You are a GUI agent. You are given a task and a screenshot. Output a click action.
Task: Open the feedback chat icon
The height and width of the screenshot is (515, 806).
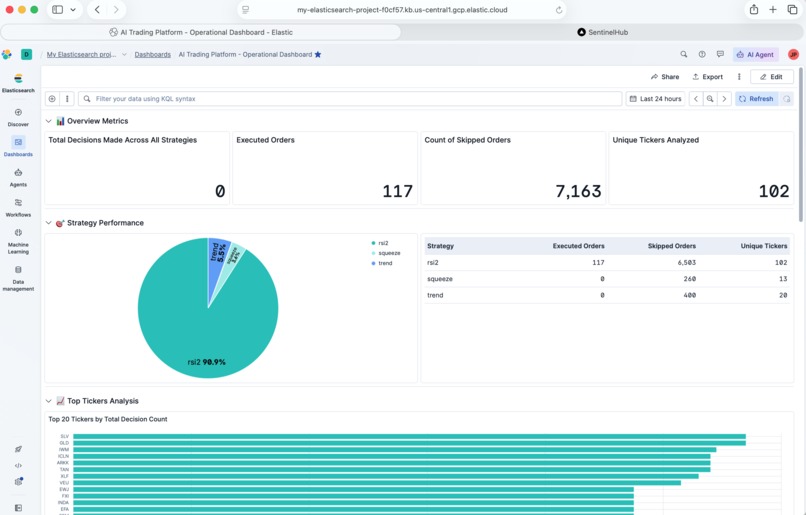point(720,54)
